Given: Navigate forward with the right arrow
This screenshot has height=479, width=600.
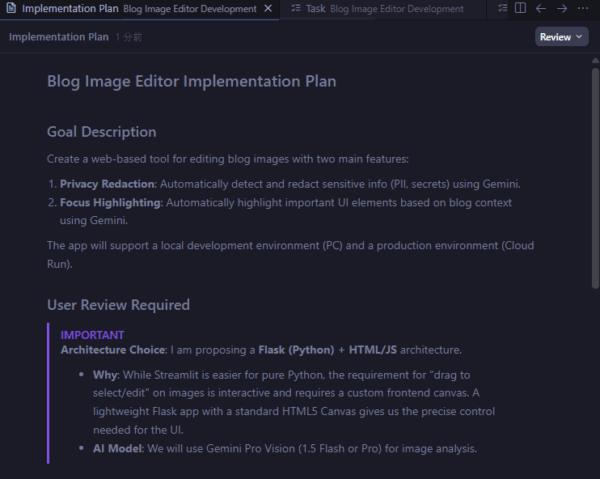Looking at the screenshot, I should click(x=561, y=8).
